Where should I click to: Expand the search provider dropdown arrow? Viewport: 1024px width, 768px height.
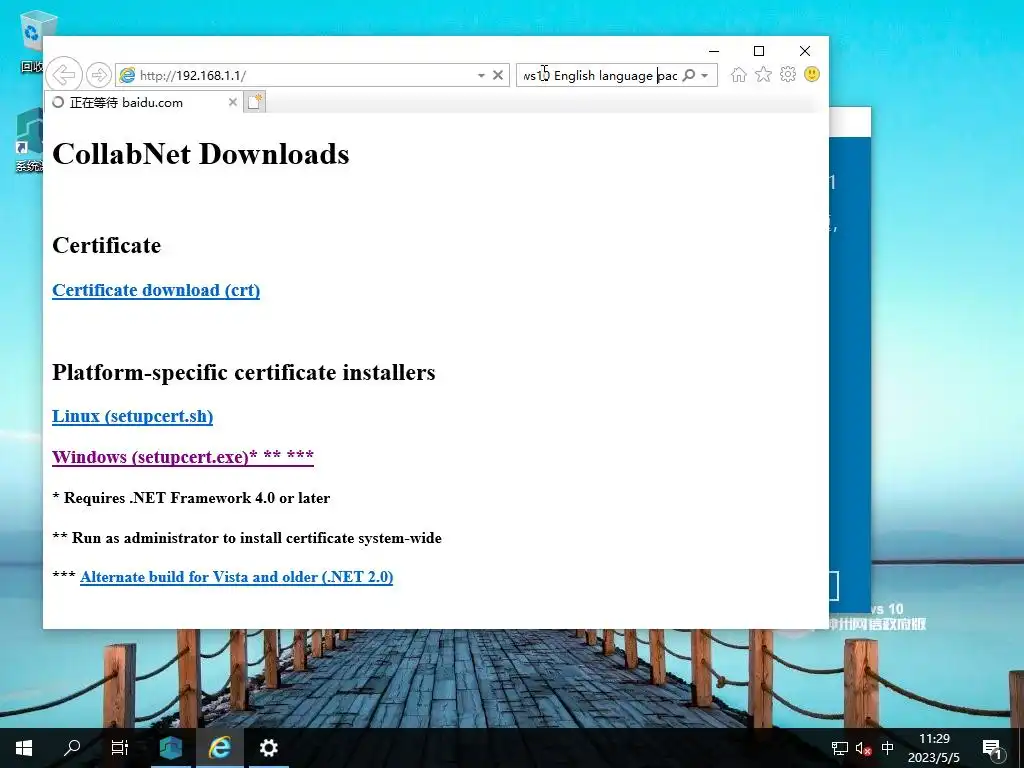tap(705, 76)
